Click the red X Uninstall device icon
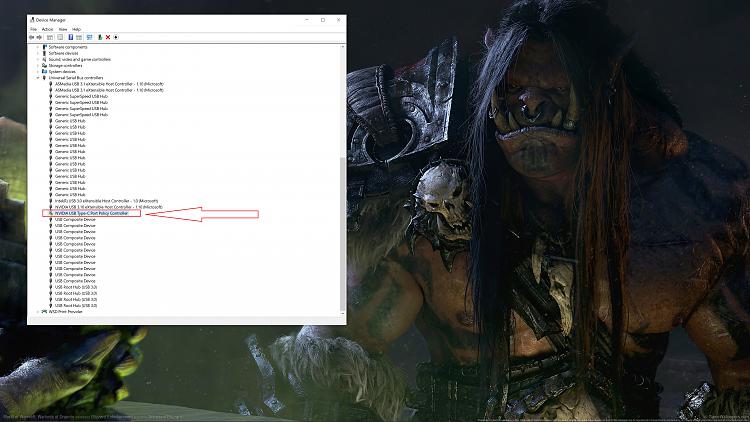This screenshot has height=422, width=750. (x=108, y=37)
